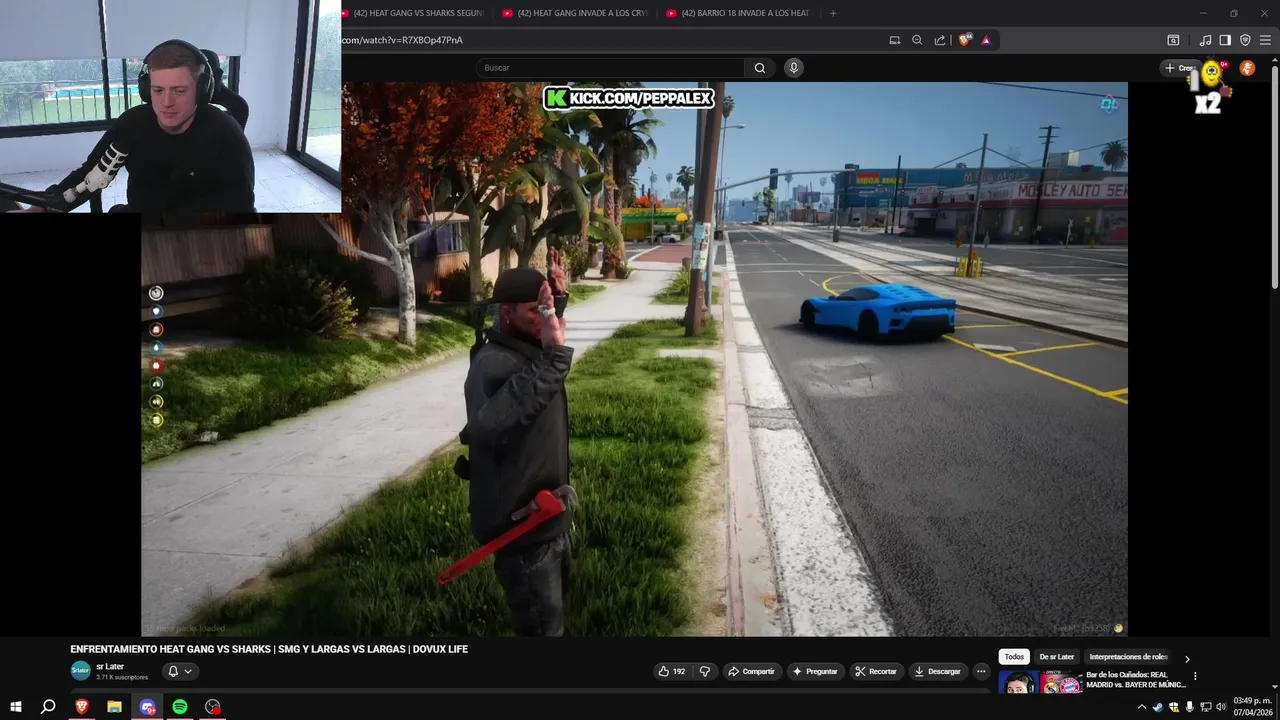Activate voice search microphone icon
Image resolution: width=1280 pixels, height=720 pixels.
click(x=793, y=68)
